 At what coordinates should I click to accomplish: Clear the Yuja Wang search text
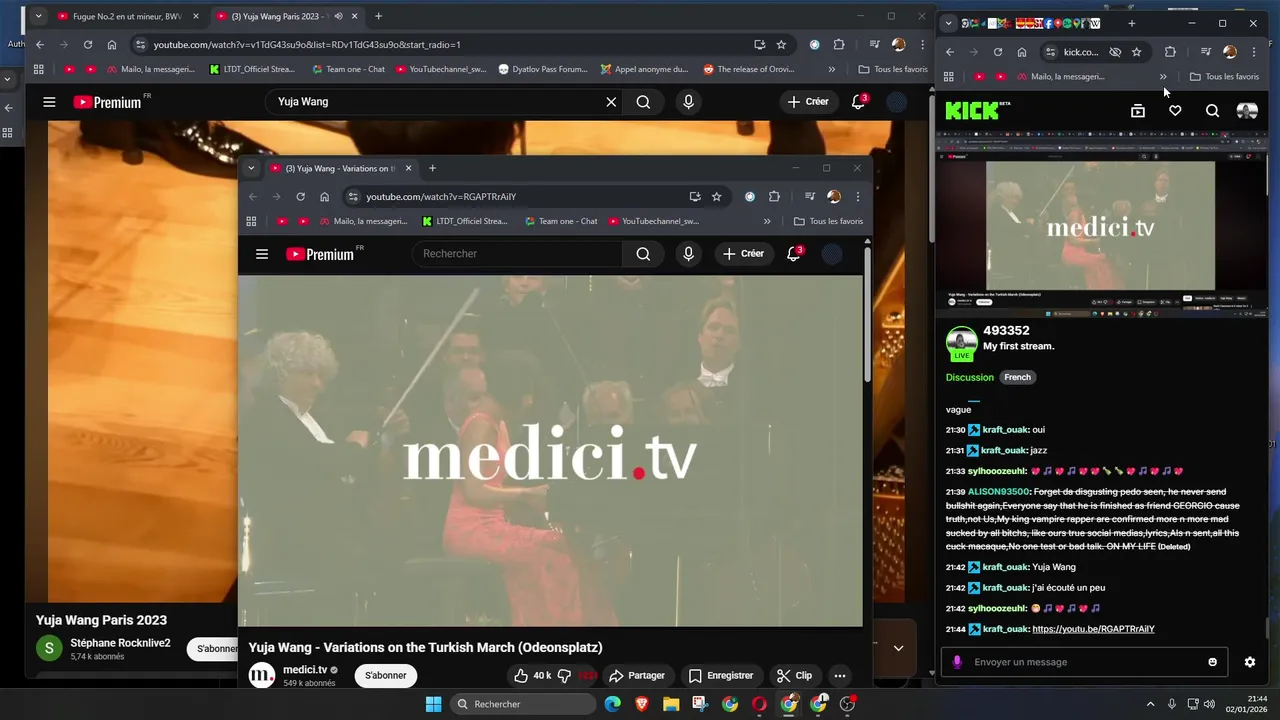click(611, 102)
